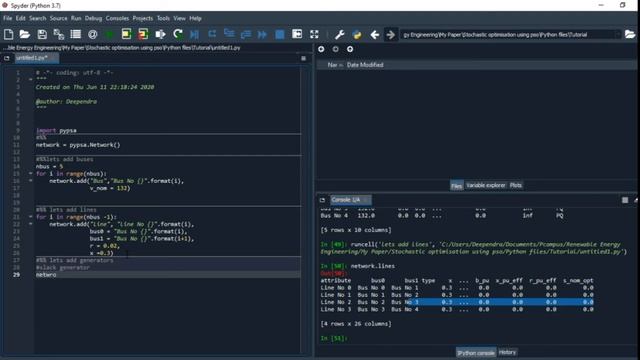Switch to the IPython console tab
Screen dimensions: 640x360
coord(476,353)
